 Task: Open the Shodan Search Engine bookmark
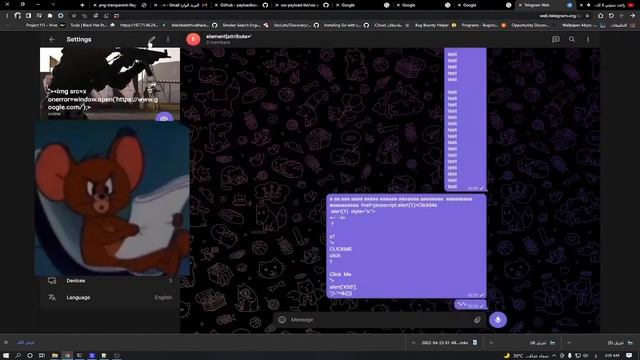[x=245, y=25]
